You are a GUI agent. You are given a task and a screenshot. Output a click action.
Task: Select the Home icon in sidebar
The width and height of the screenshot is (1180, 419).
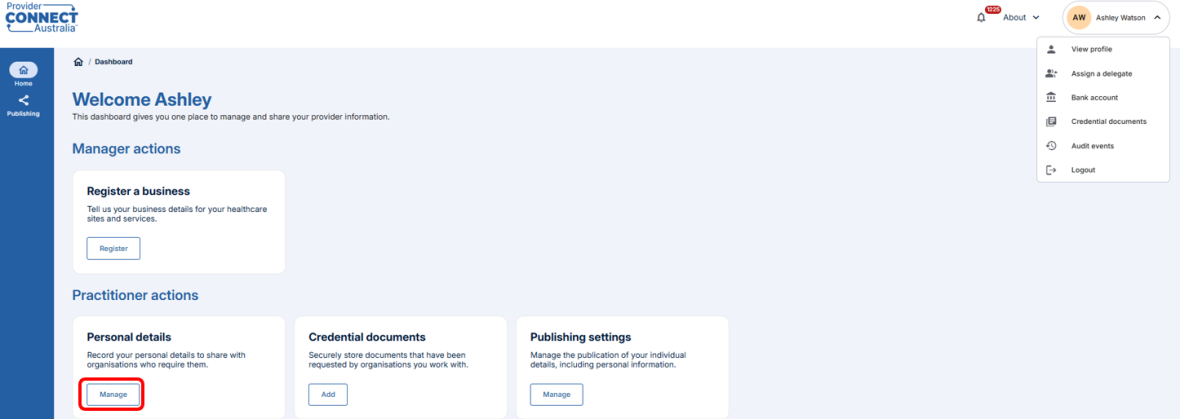[x=23, y=69]
